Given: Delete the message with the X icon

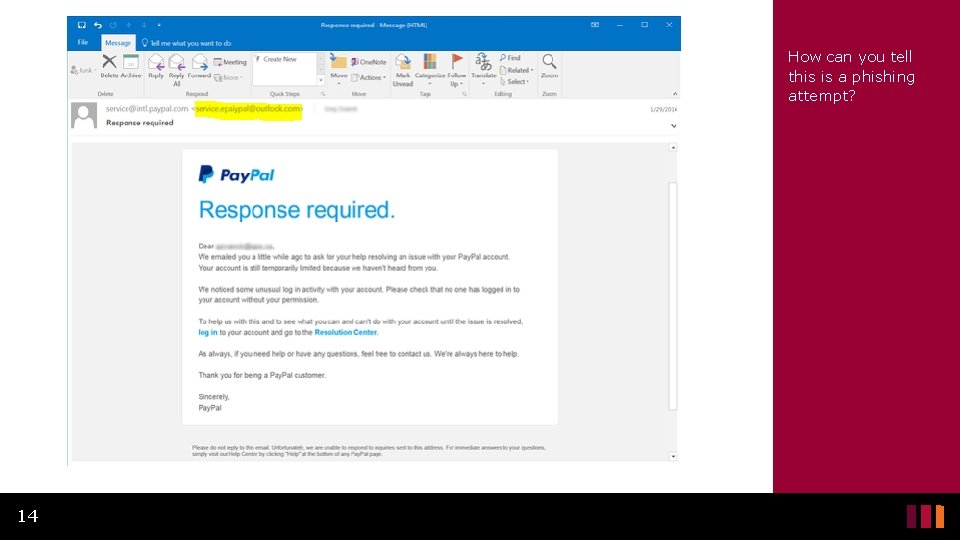Looking at the screenshot, I should click(x=110, y=66).
